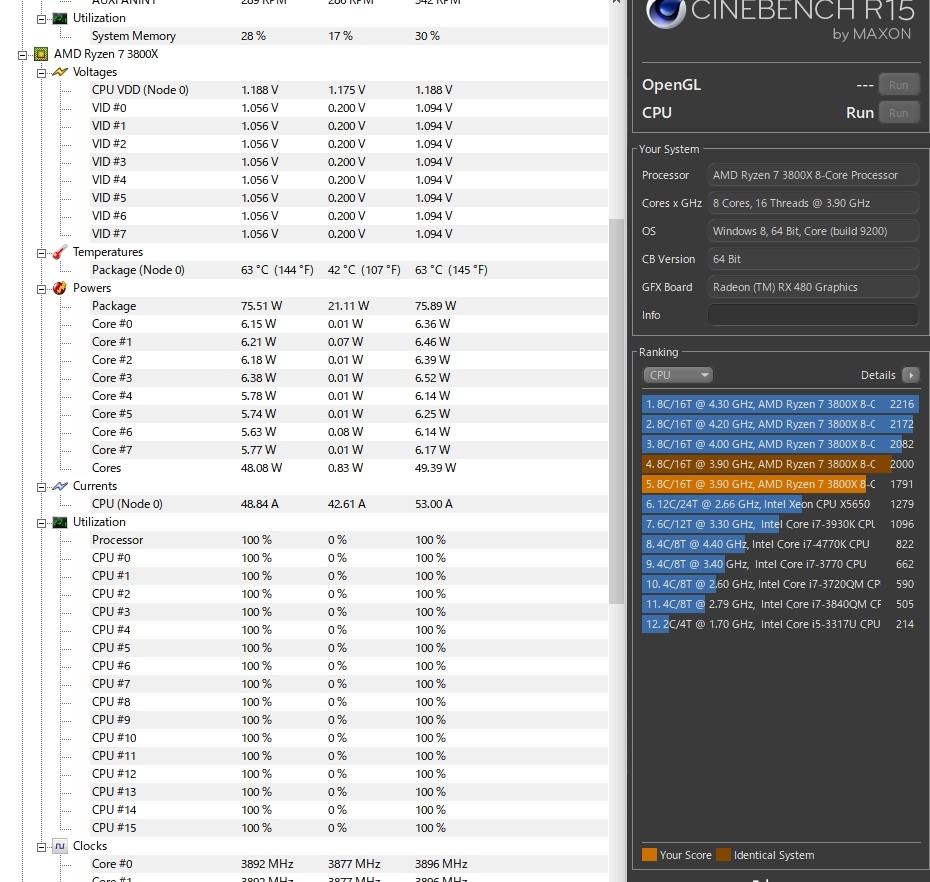This screenshot has width=930, height=882.
Task: Click the Run button next to OpenGL
Action: 898,85
